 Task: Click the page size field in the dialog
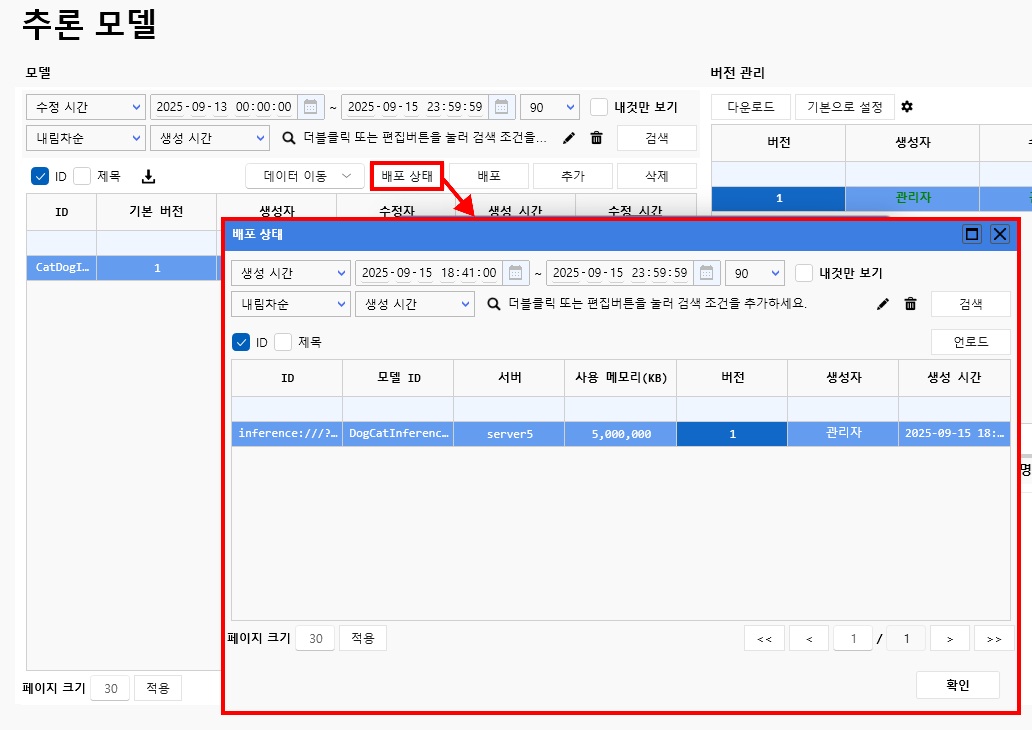coord(315,638)
